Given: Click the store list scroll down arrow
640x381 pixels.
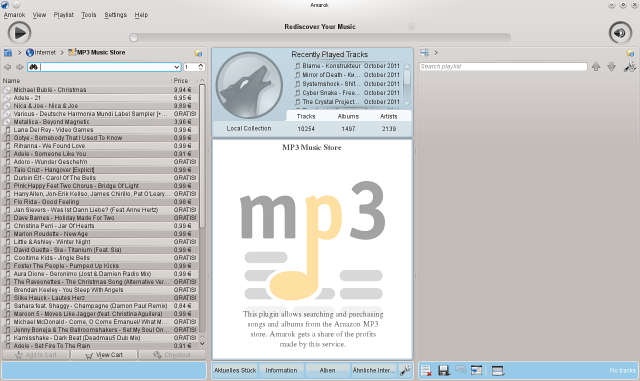Looking at the screenshot, I should point(202,344).
